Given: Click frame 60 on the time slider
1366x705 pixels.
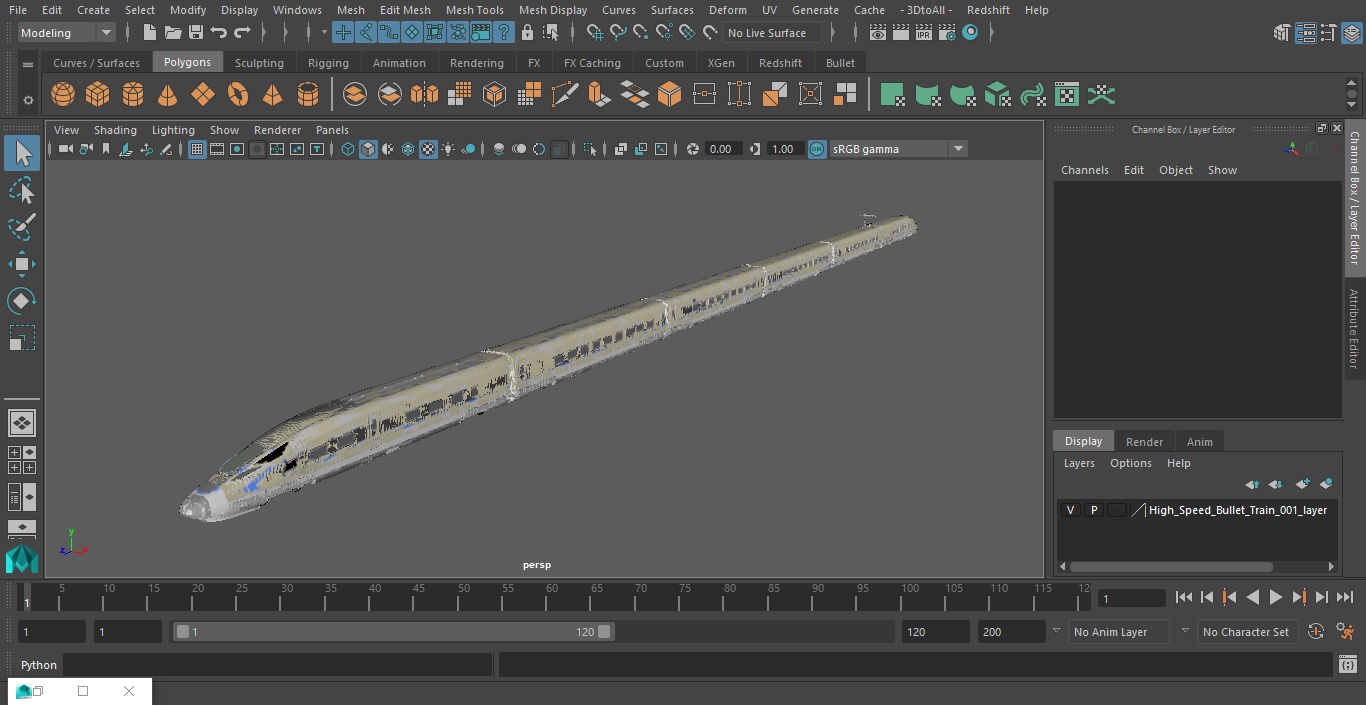Looking at the screenshot, I should click(553, 597).
